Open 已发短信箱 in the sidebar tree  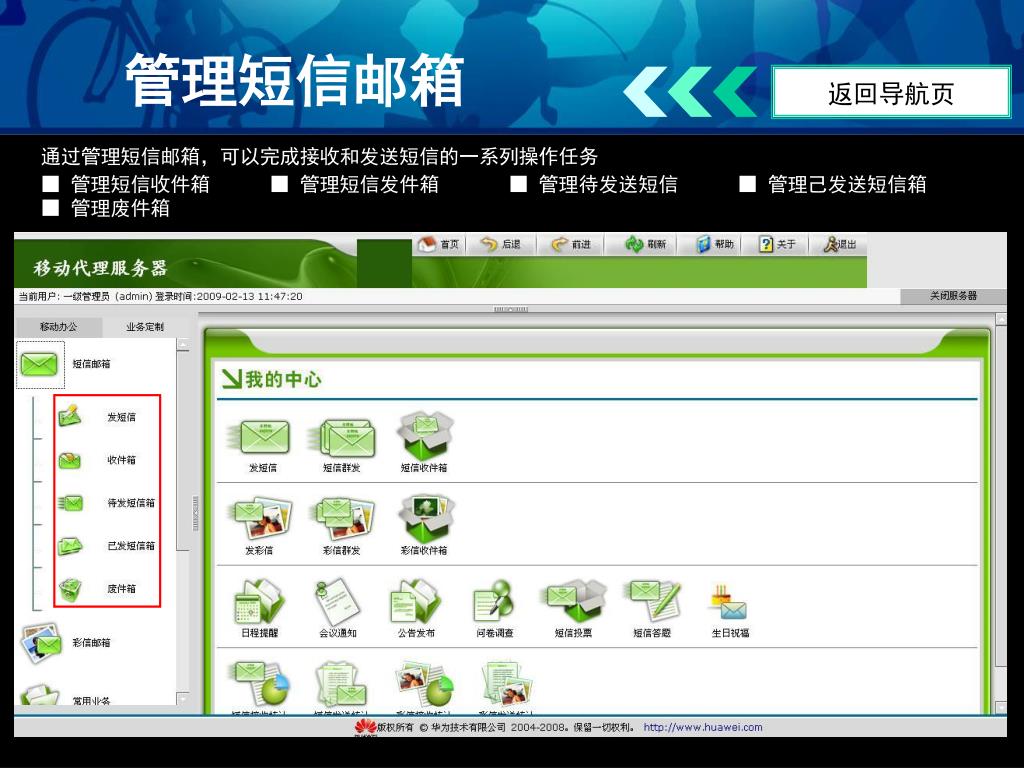pyautogui.click(x=107, y=546)
